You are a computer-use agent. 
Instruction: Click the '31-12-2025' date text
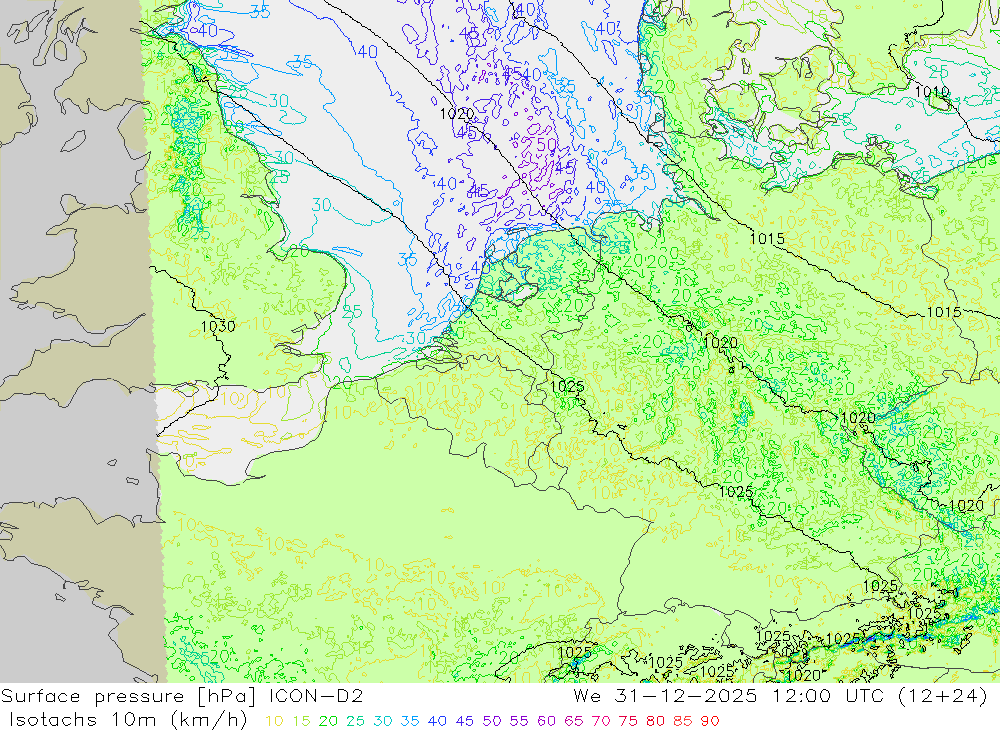(x=690, y=696)
